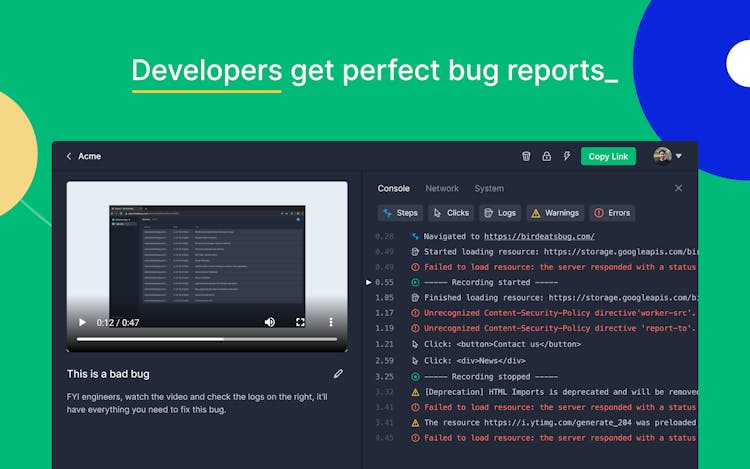
Task: Mute the video with the volume icon
Action: [x=269, y=322]
